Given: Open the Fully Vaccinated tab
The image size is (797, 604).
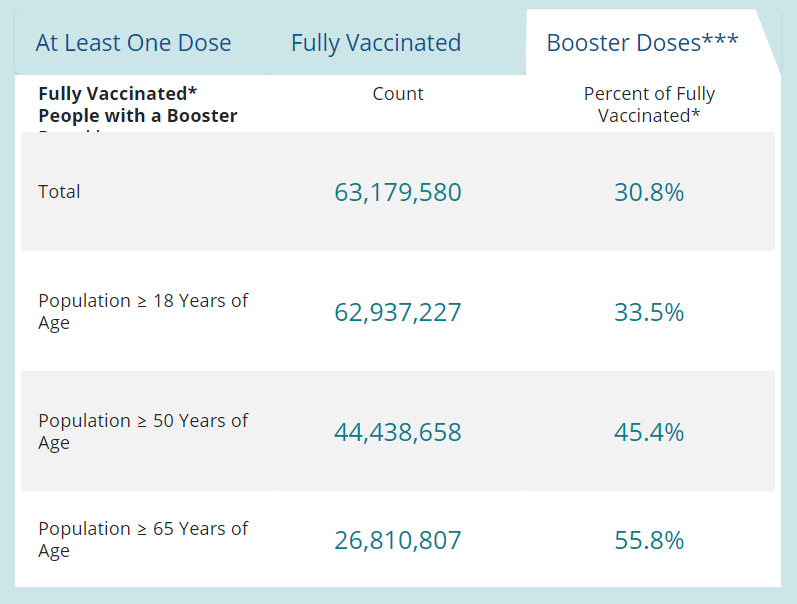Looking at the screenshot, I should 376,43.
